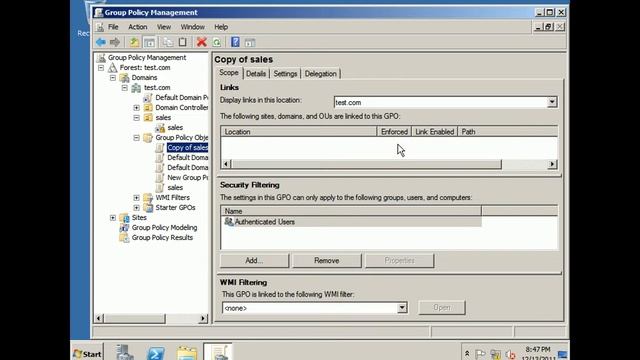Select Copy of sales GPO in tree
The width and height of the screenshot is (640, 360).
pos(187,147)
